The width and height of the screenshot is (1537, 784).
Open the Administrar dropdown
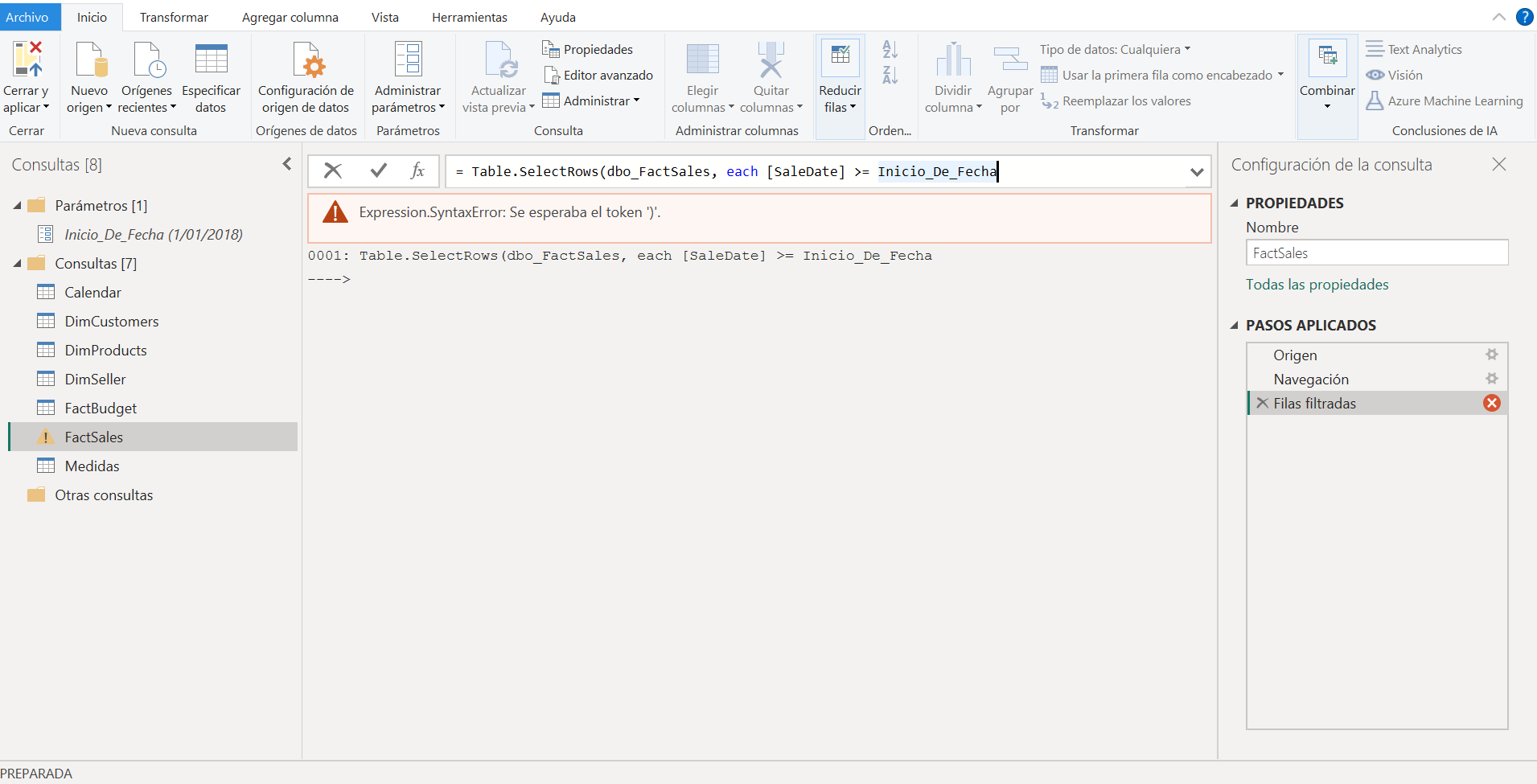(591, 101)
